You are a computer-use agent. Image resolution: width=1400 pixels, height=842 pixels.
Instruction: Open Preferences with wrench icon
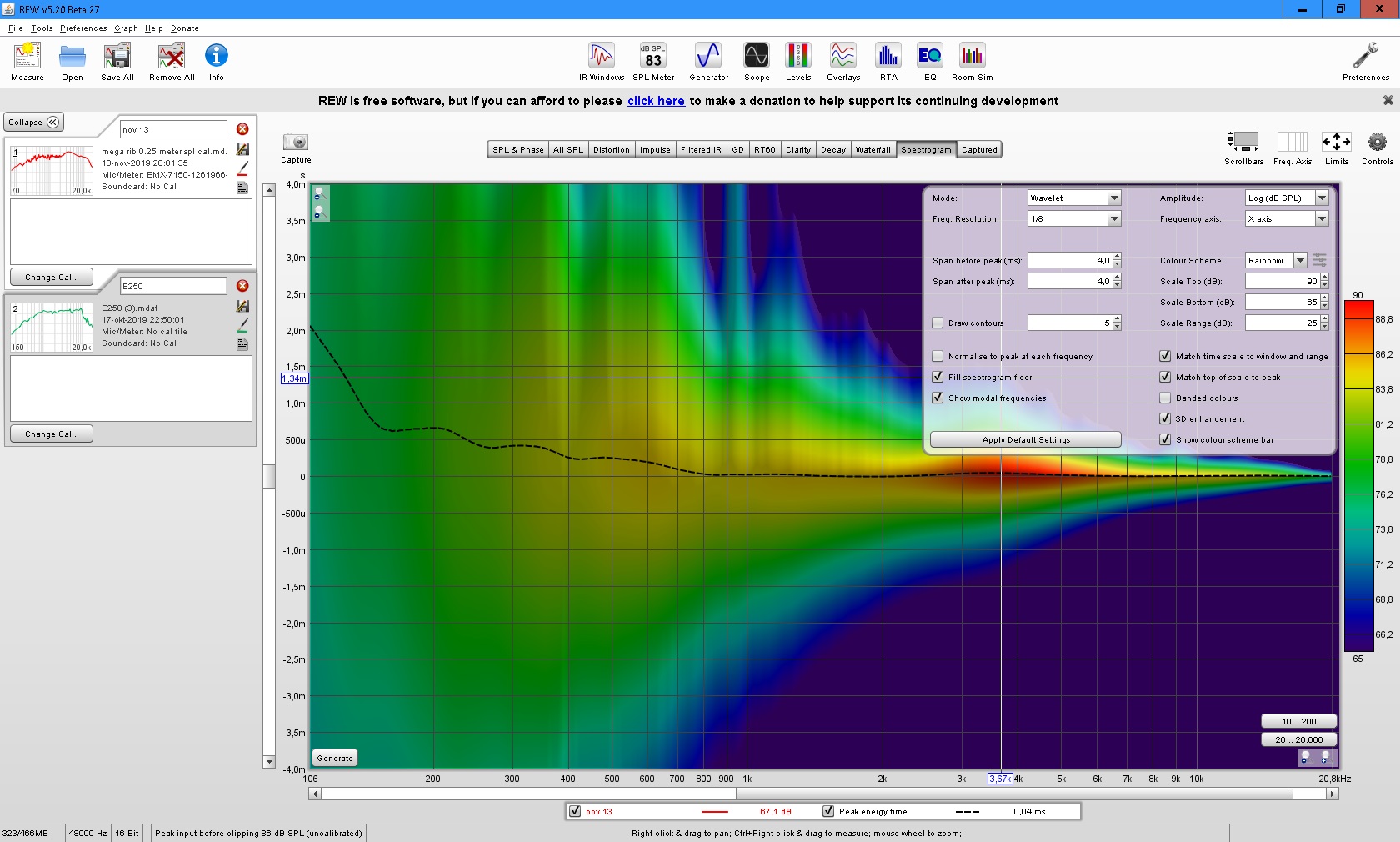tap(1366, 62)
